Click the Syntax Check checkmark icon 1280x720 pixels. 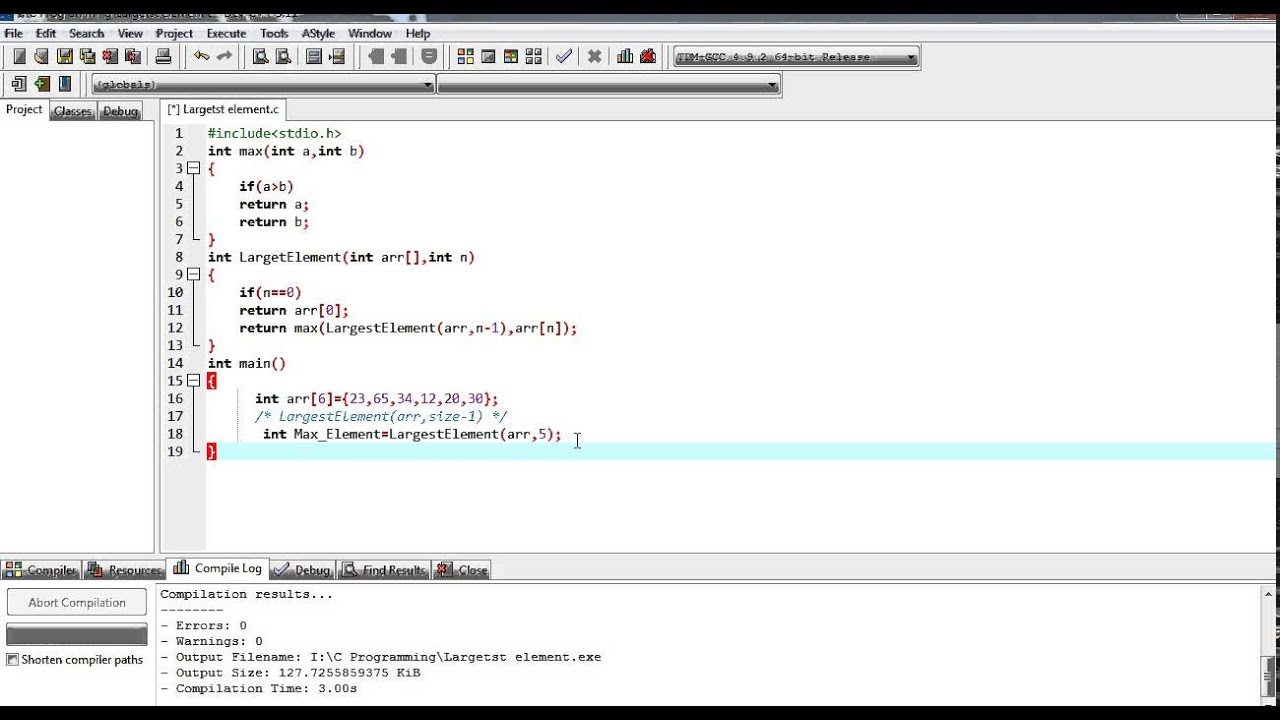click(564, 57)
